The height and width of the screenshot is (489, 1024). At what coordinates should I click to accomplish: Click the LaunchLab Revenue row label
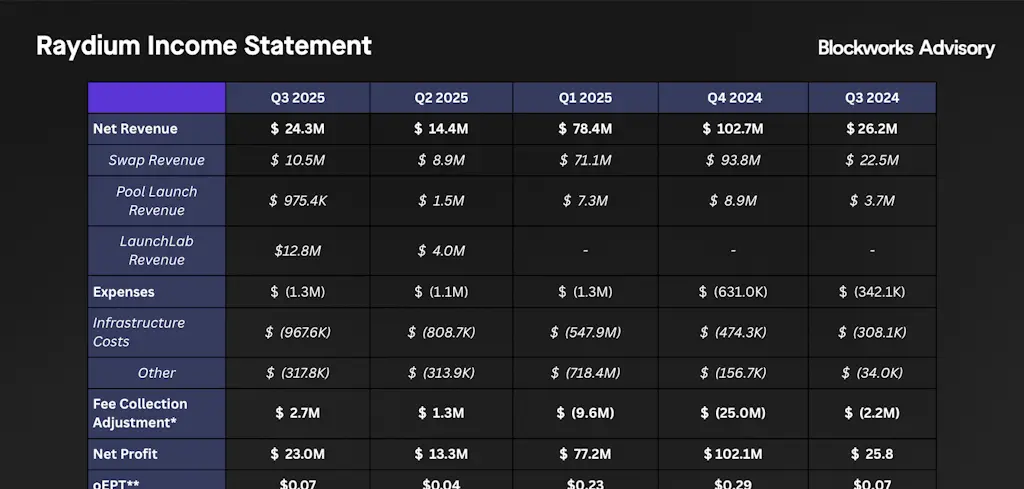[157, 250]
